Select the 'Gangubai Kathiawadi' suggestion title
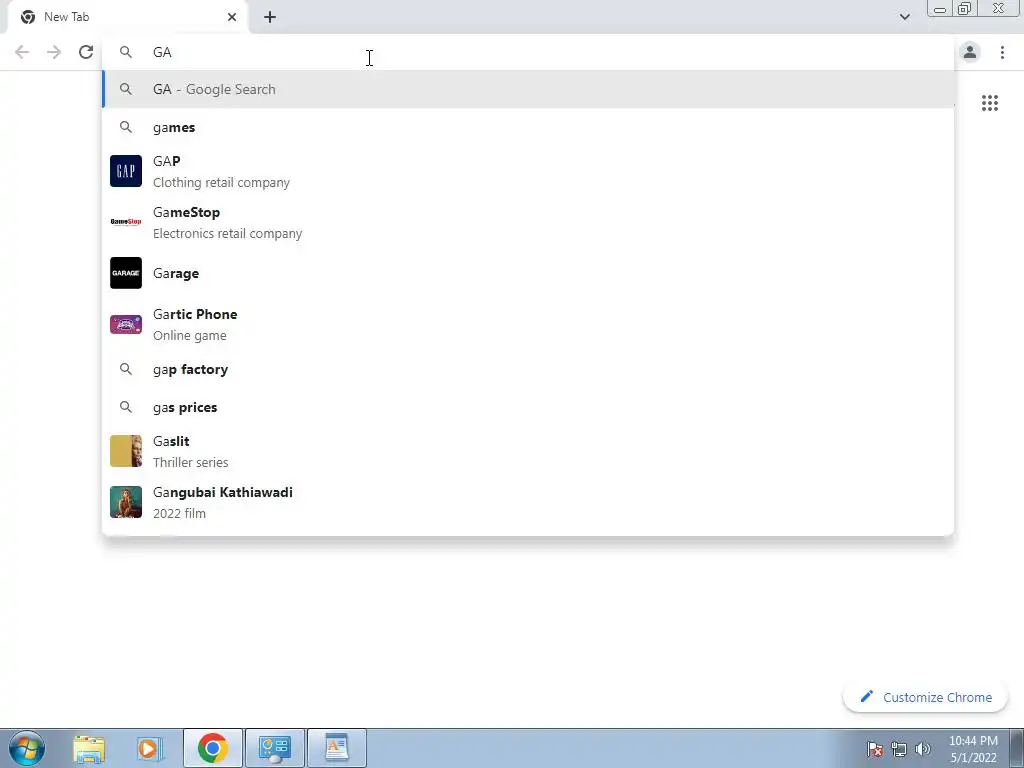Screen dimensions: 1024x768 tap(223, 492)
